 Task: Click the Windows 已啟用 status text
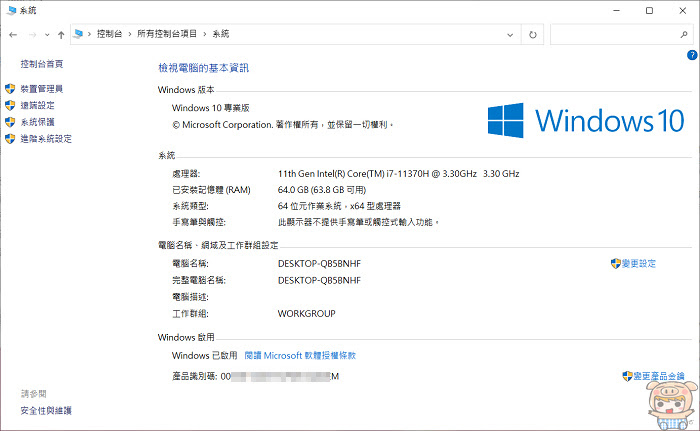tap(204, 356)
